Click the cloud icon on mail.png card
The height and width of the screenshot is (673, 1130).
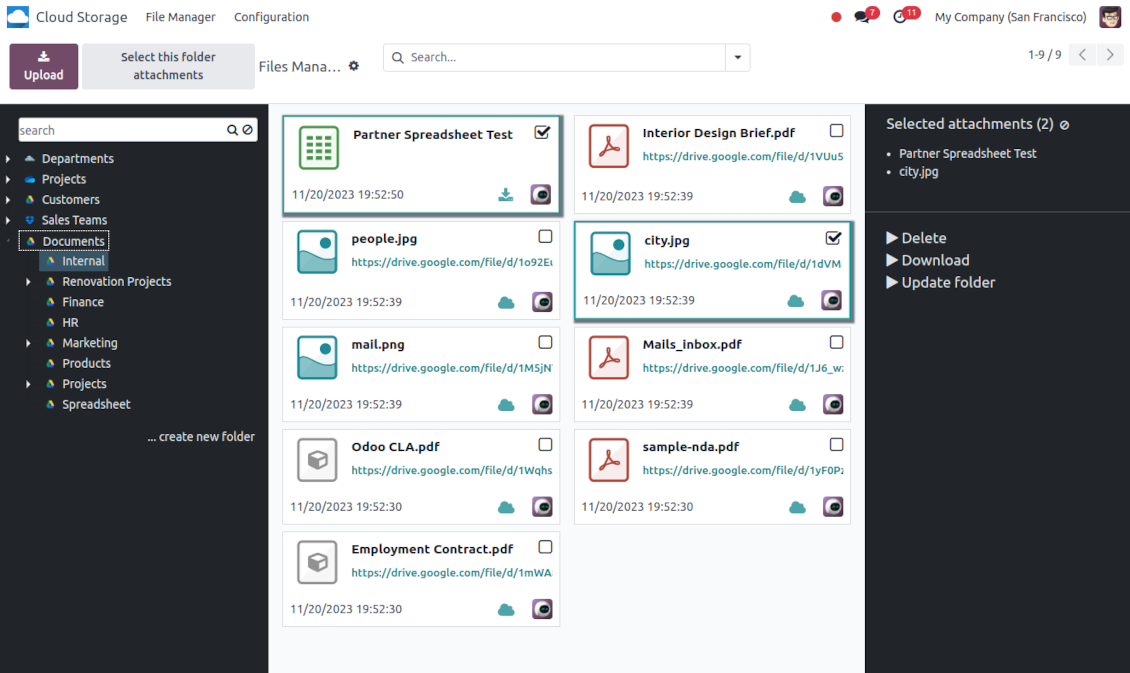pos(506,404)
